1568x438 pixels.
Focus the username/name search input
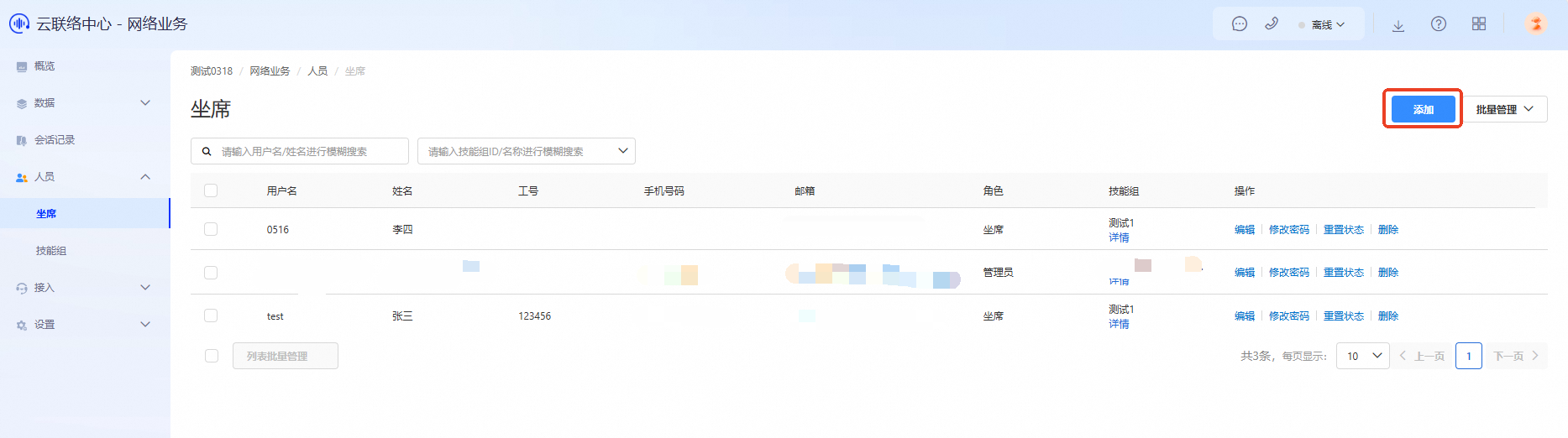pyautogui.click(x=300, y=151)
